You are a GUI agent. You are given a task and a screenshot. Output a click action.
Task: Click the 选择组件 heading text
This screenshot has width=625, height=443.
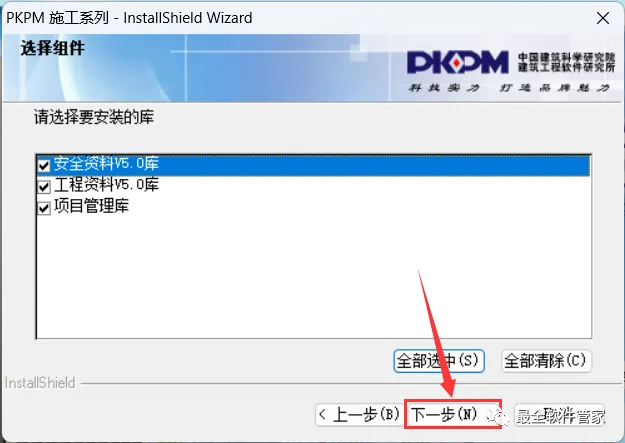(x=53, y=49)
